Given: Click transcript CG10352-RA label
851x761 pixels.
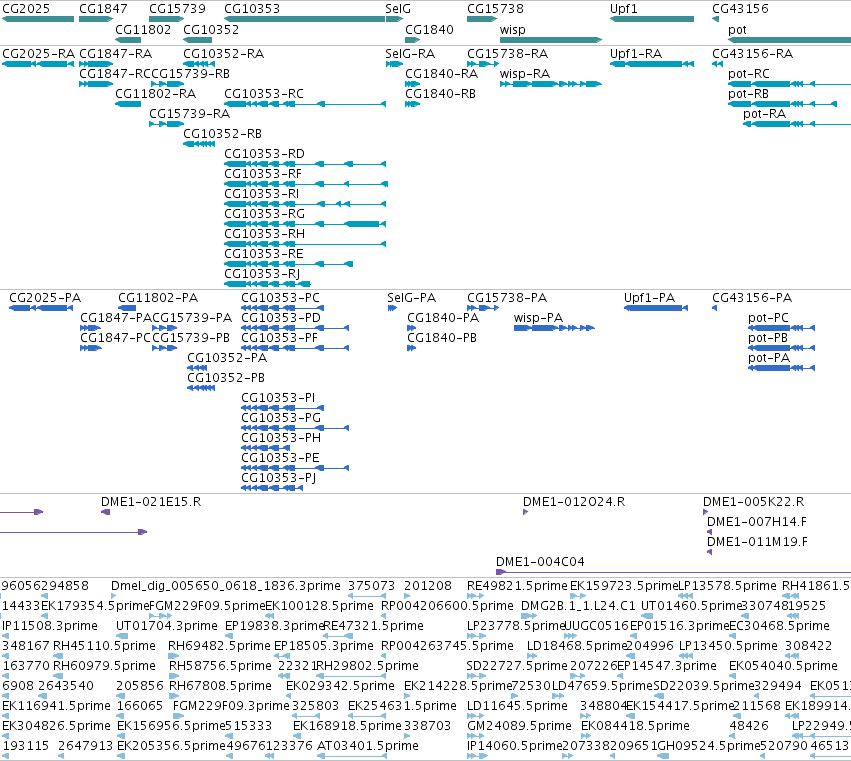Looking at the screenshot, I should (x=224, y=54).
